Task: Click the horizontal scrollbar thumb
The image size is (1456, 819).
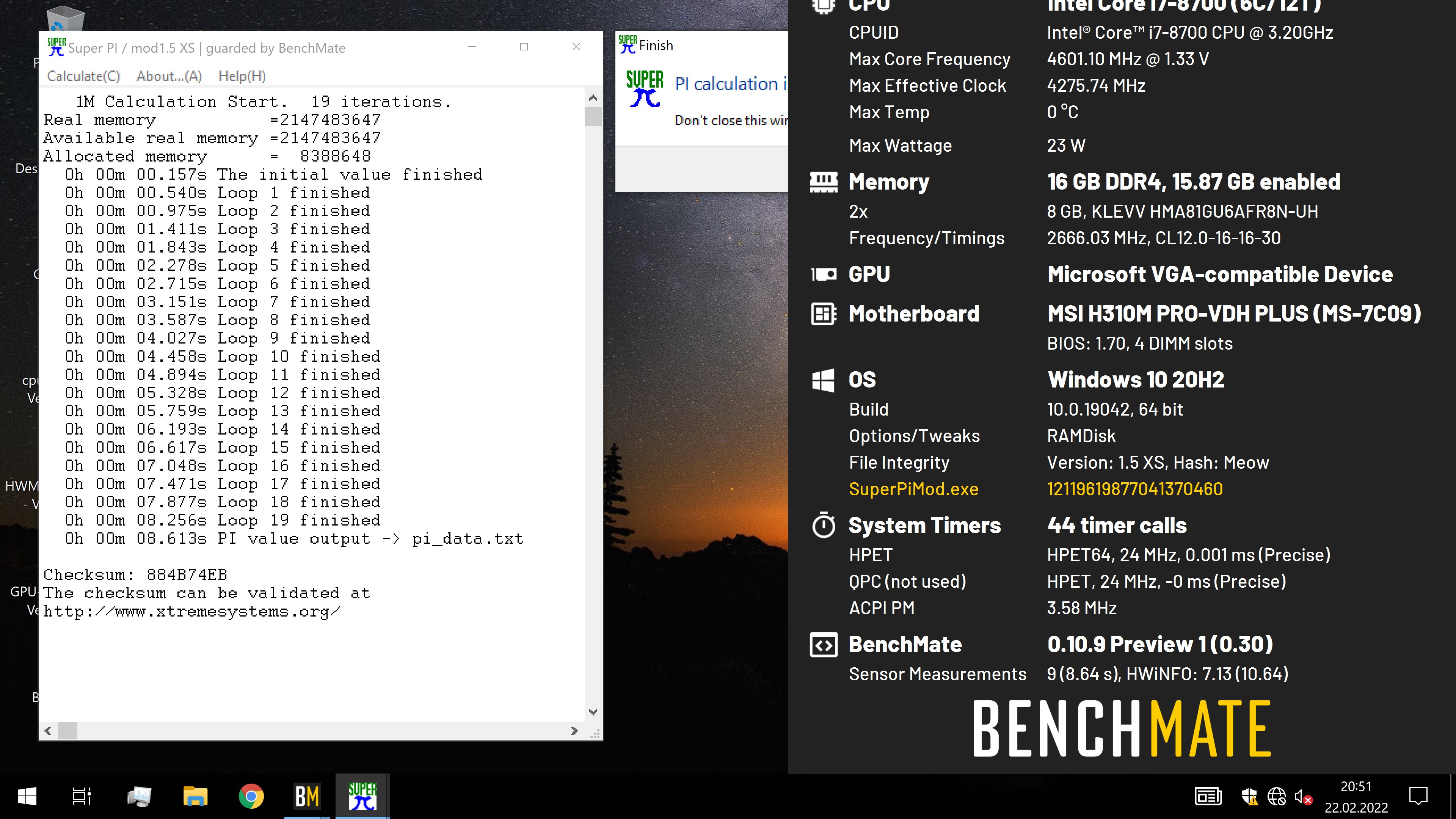Action: (x=67, y=731)
